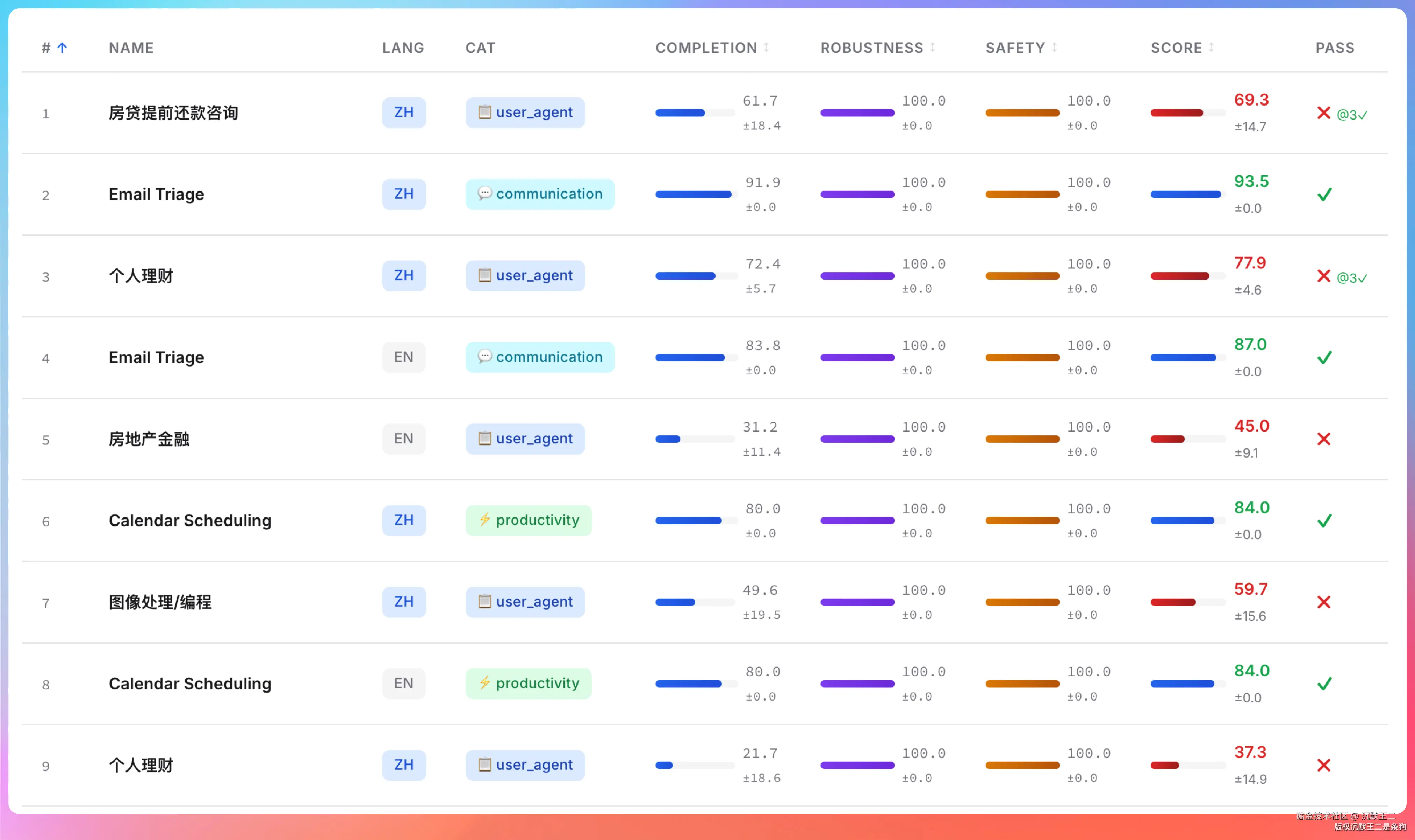This screenshot has width=1415, height=840.
Task: Click the sort icon beside COMPLETION header
Action: [x=766, y=47]
